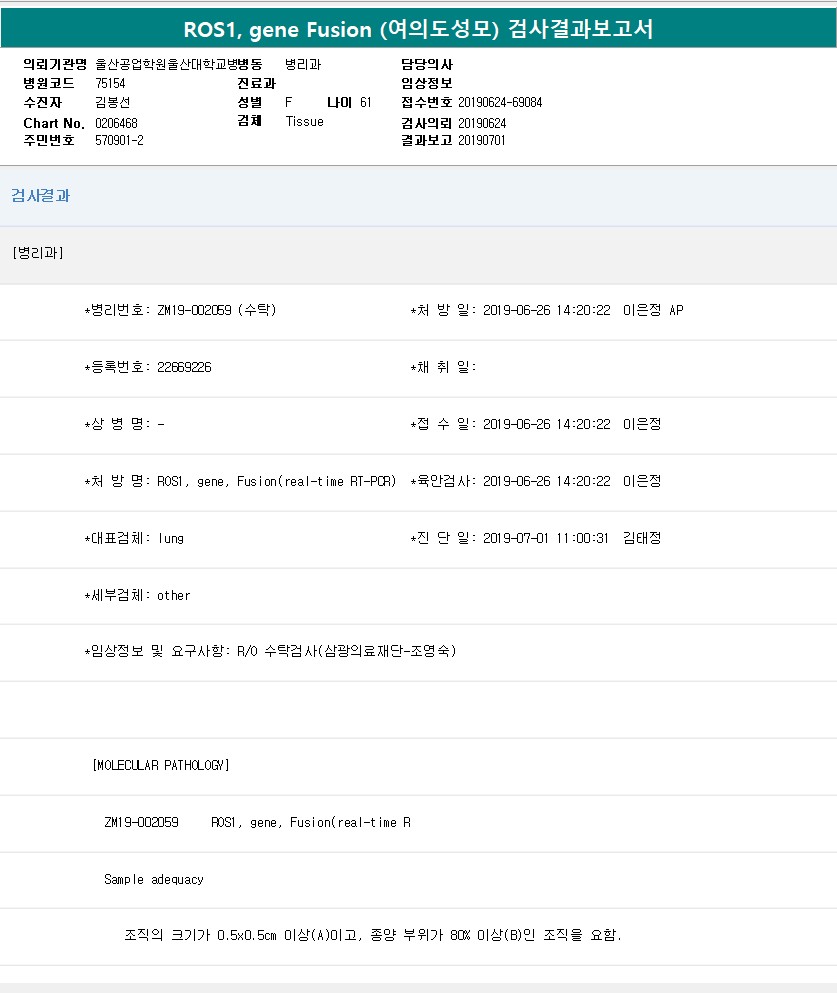Click the [병리과] section label
Viewport: 837px width, 993px height.
pos(38,253)
